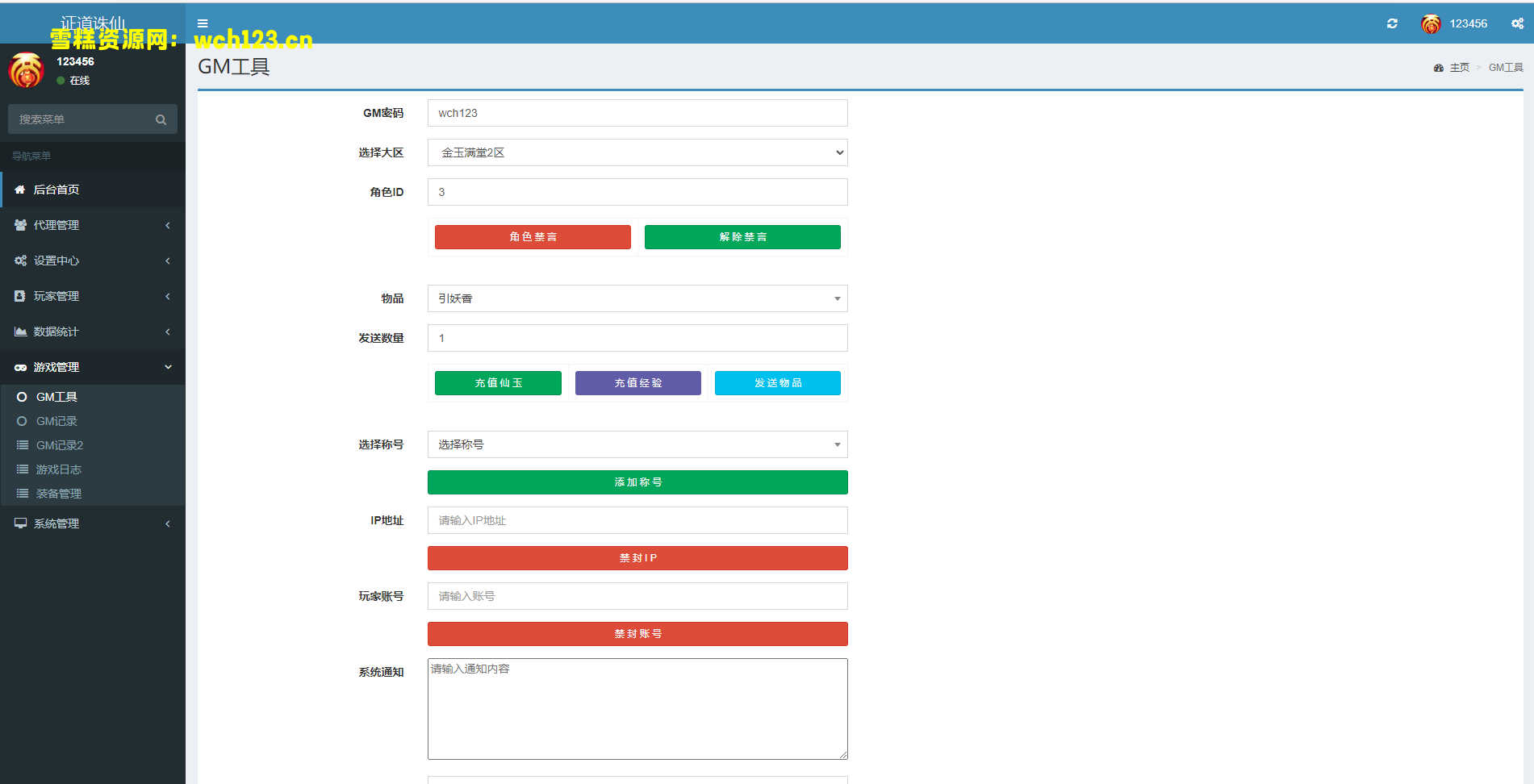Open the 选择称号 title dropdown
Image resolution: width=1534 pixels, height=784 pixels.
tap(637, 444)
